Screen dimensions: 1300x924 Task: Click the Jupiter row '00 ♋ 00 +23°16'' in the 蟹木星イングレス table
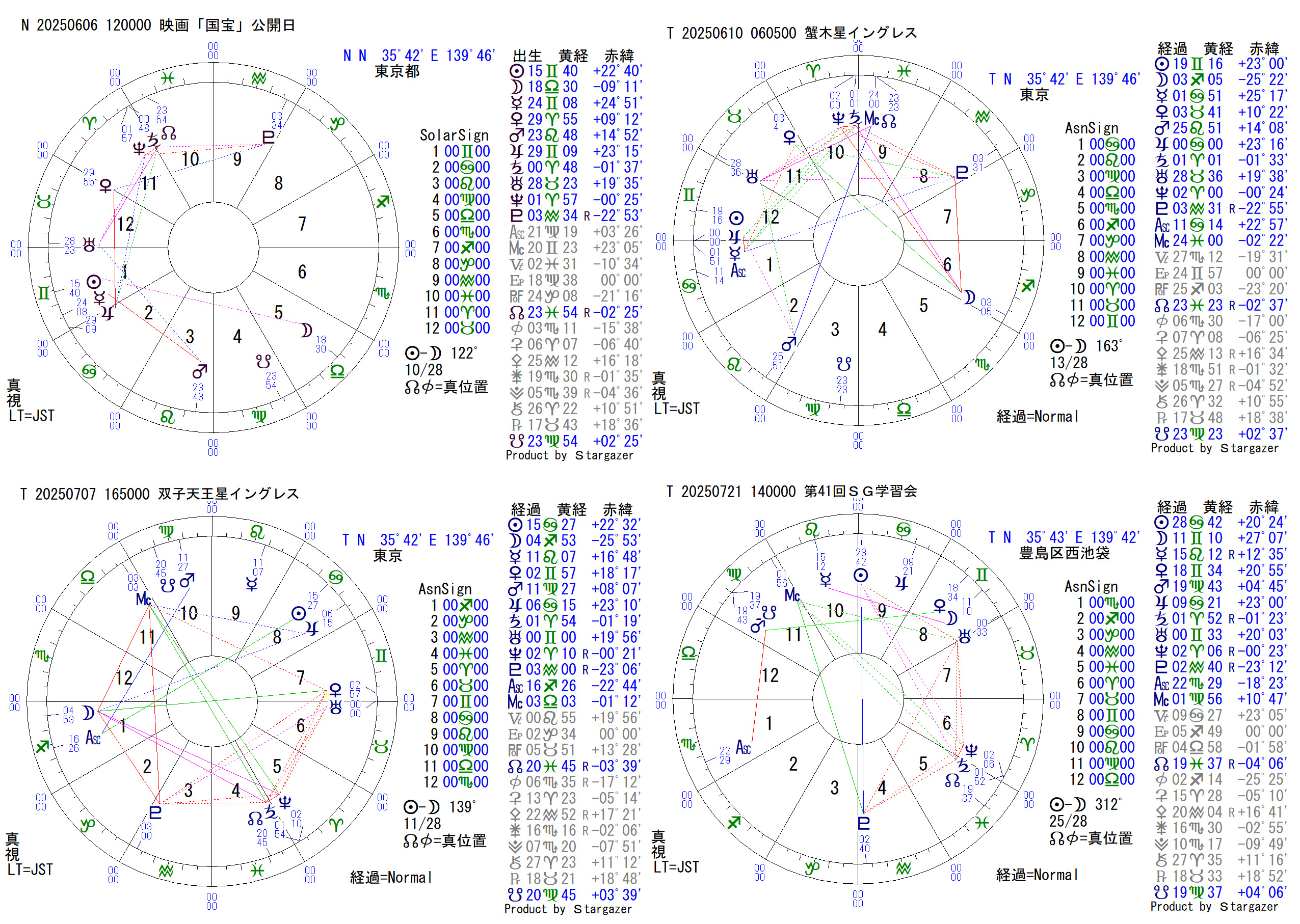click(x=1221, y=145)
